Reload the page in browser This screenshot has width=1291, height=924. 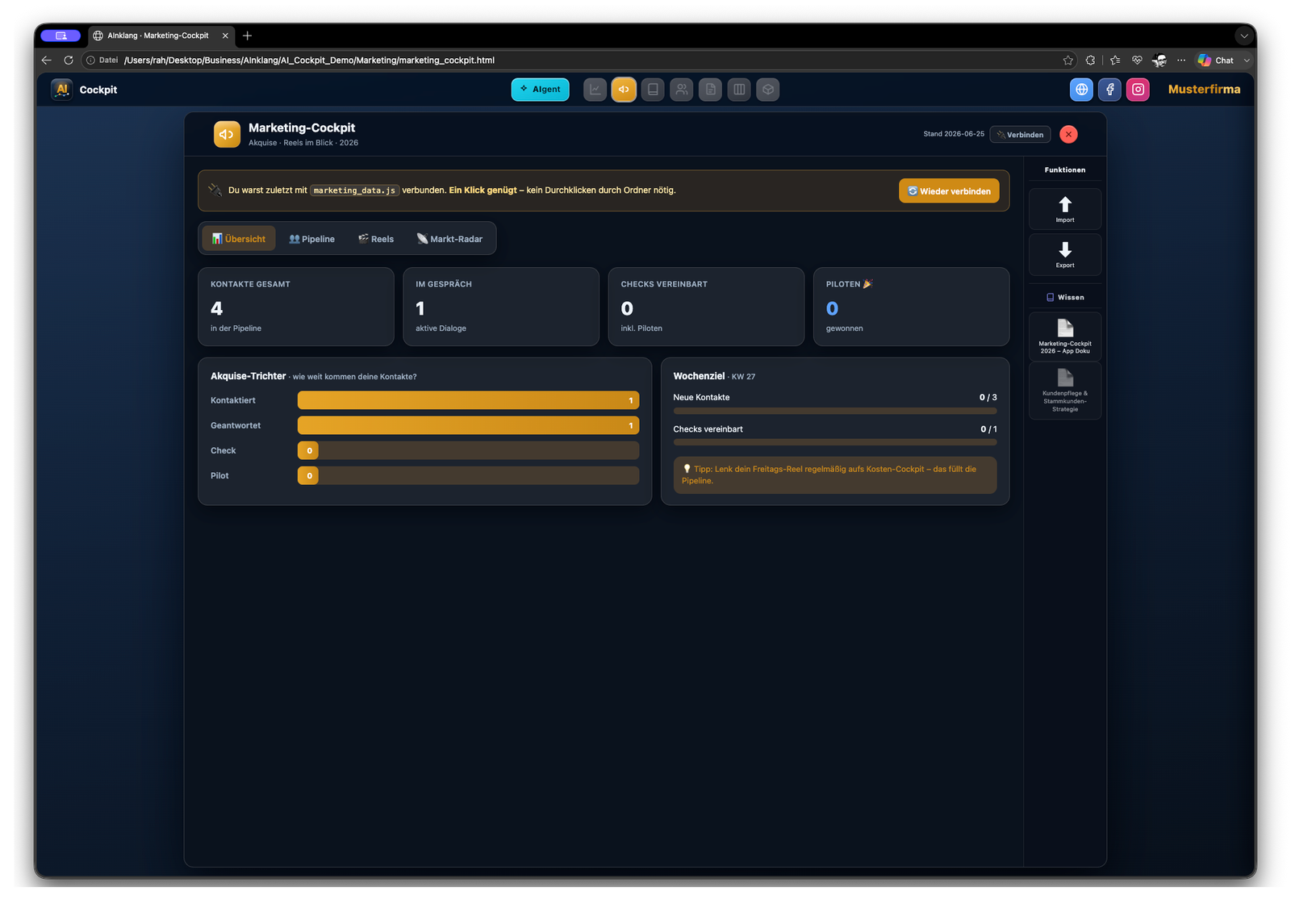coord(69,60)
